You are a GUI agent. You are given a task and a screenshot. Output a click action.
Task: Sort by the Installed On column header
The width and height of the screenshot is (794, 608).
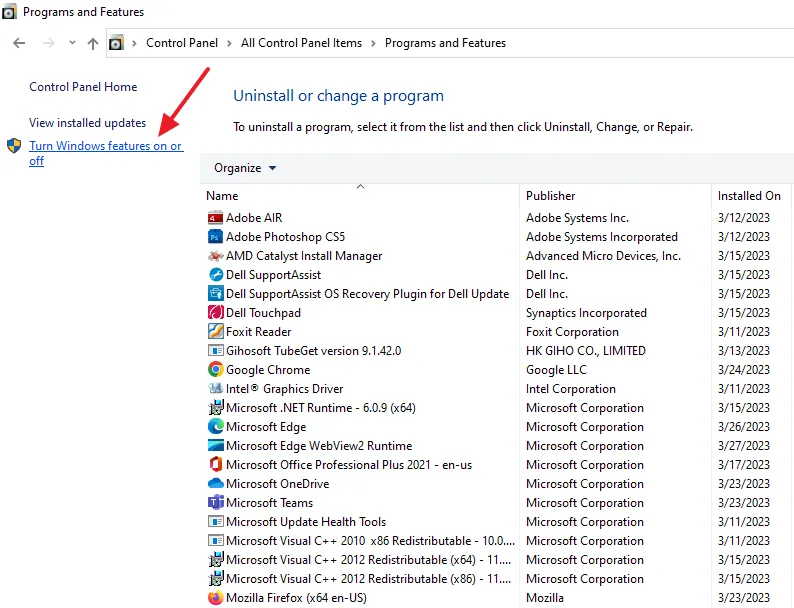click(749, 196)
